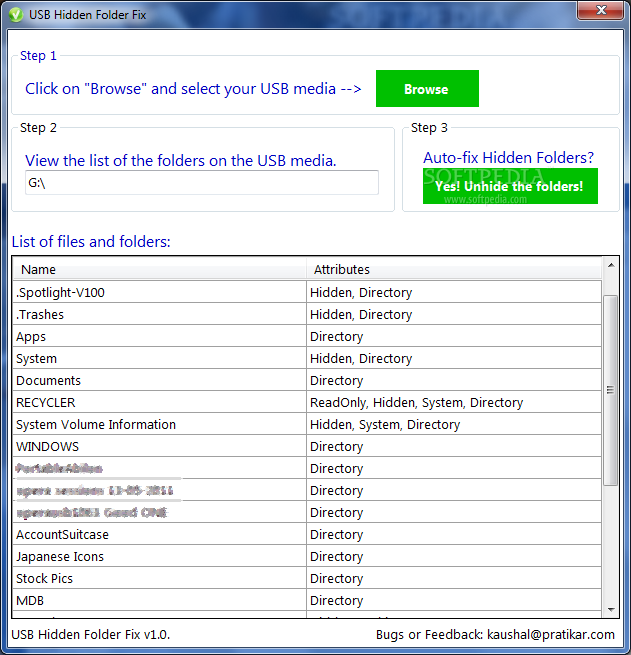Click the 'List of files and folders:' label
This screenshot has height=655, width=631.
91,241
